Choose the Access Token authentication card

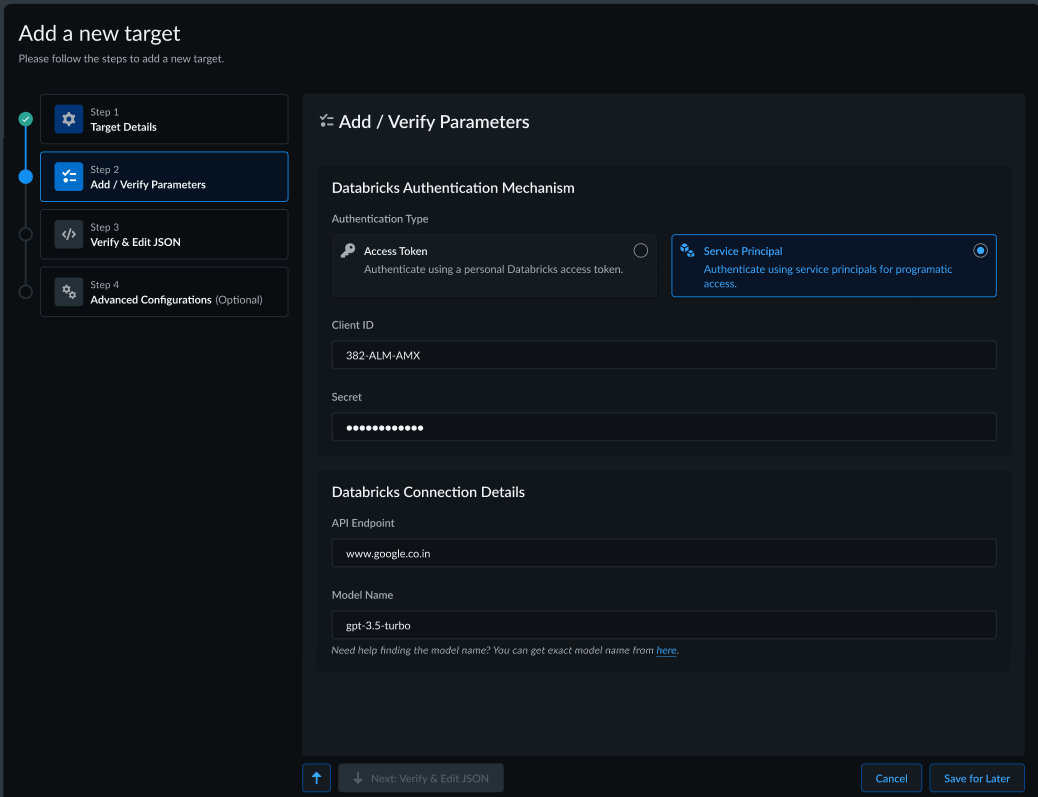tap(494, 266)
